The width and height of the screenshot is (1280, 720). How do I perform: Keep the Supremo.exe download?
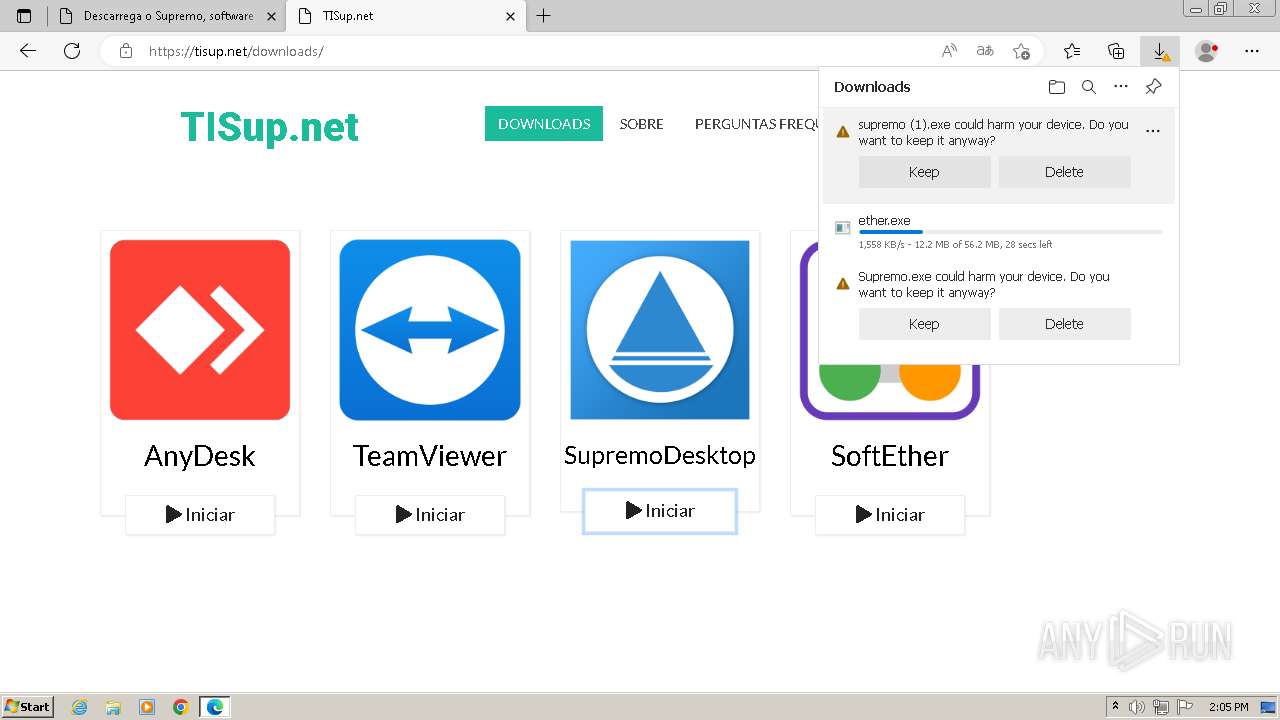[x=924, y=324]
